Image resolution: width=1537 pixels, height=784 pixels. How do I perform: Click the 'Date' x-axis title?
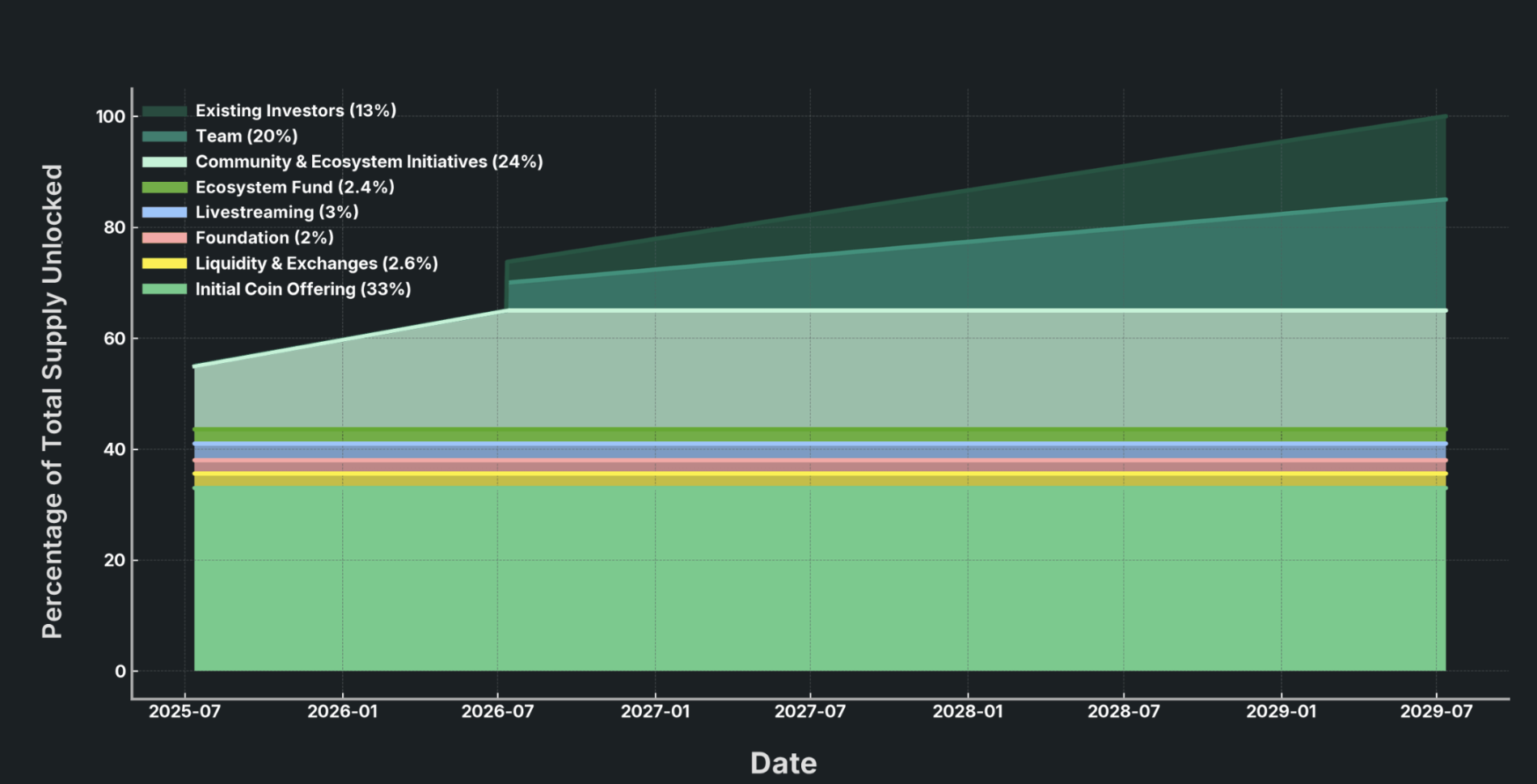tap(783, 763)
